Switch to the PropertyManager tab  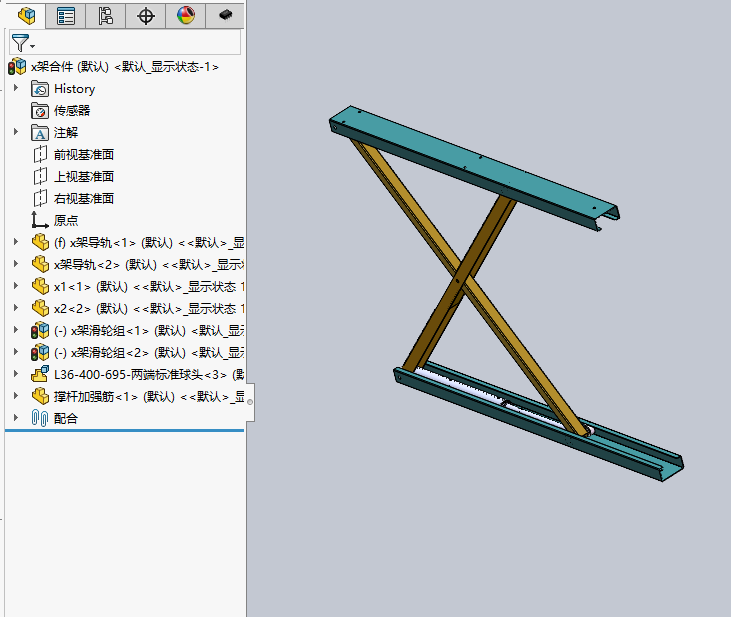(66, 16)
